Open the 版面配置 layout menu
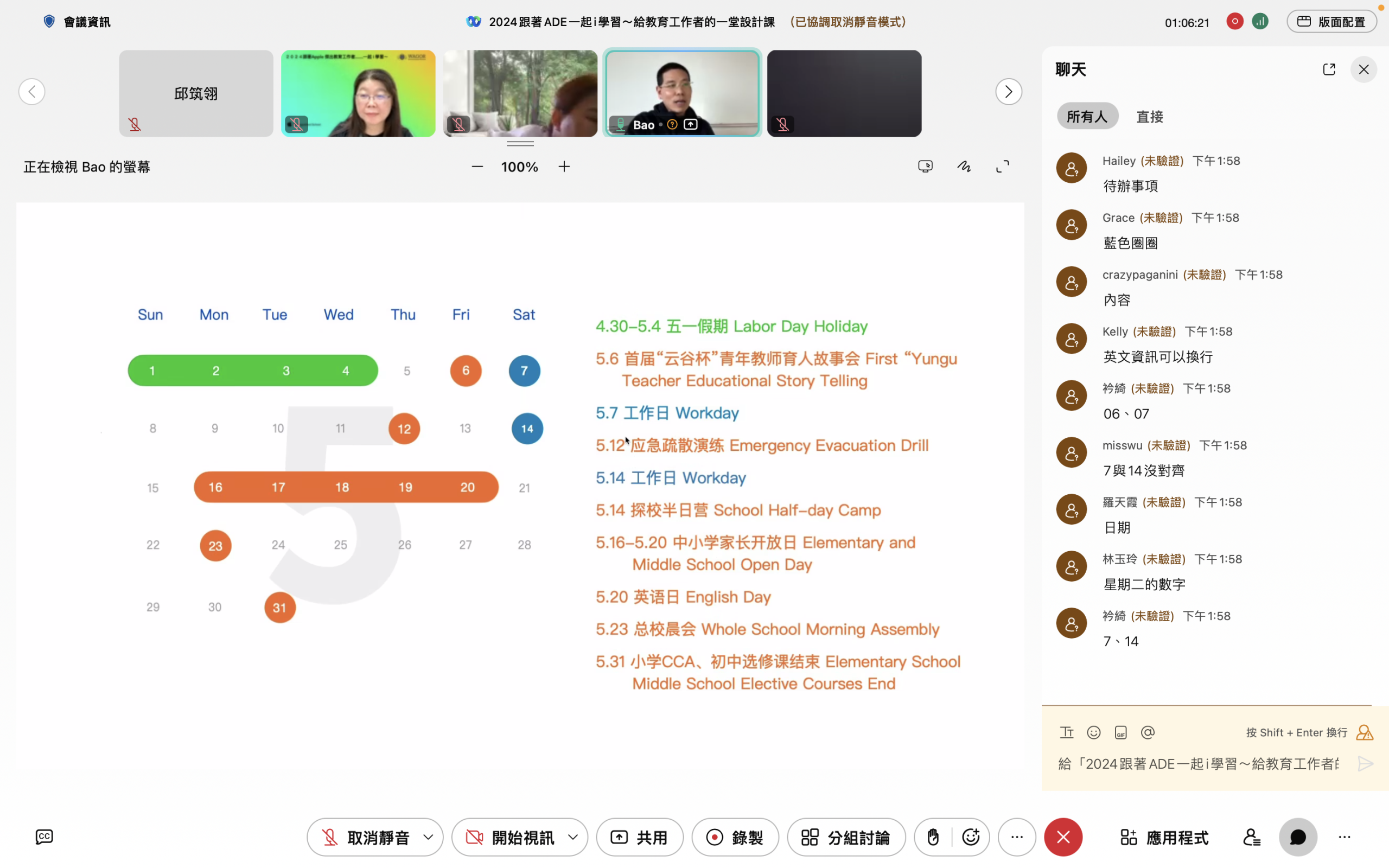The height and width of the screenshot is (868, 1389). click(1331, 22)
